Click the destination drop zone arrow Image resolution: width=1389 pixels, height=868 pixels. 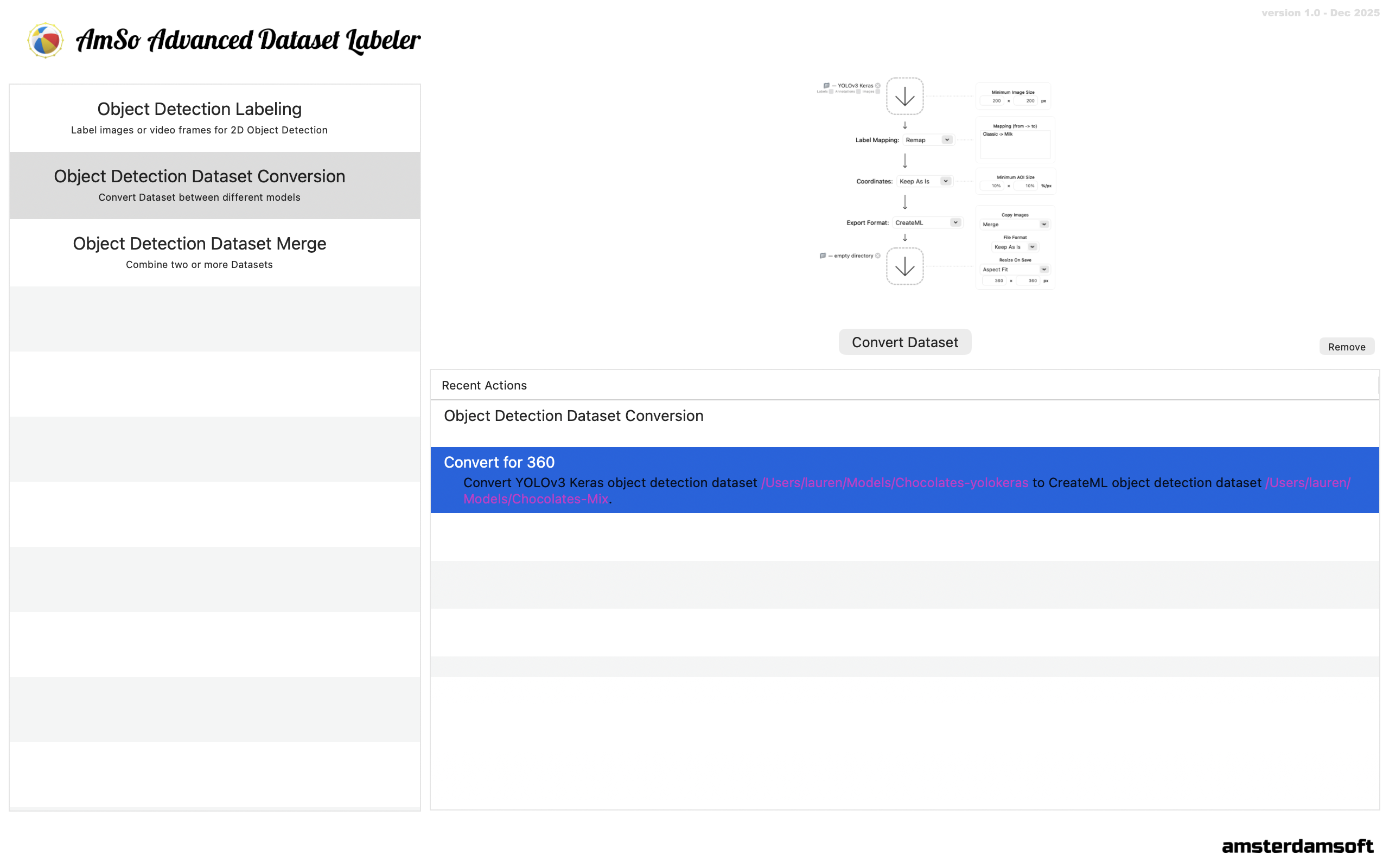click(x=904, y=266)
